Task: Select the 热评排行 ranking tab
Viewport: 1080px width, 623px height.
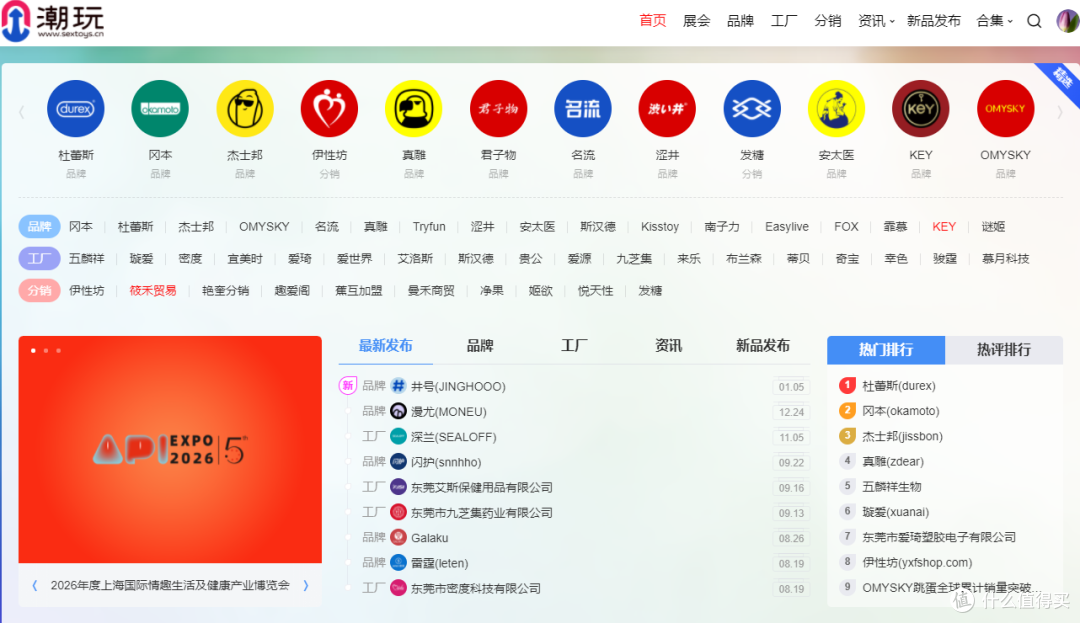Action: pyautogui.click(x=1004, y=350)
